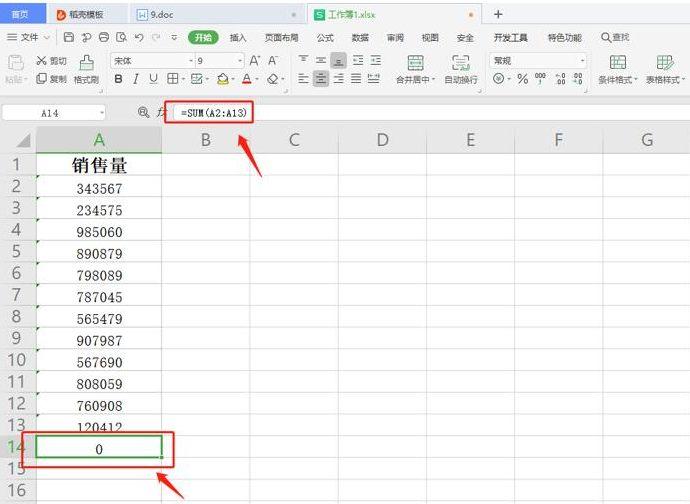Apply thousands separator style icon

pos(540,79)
